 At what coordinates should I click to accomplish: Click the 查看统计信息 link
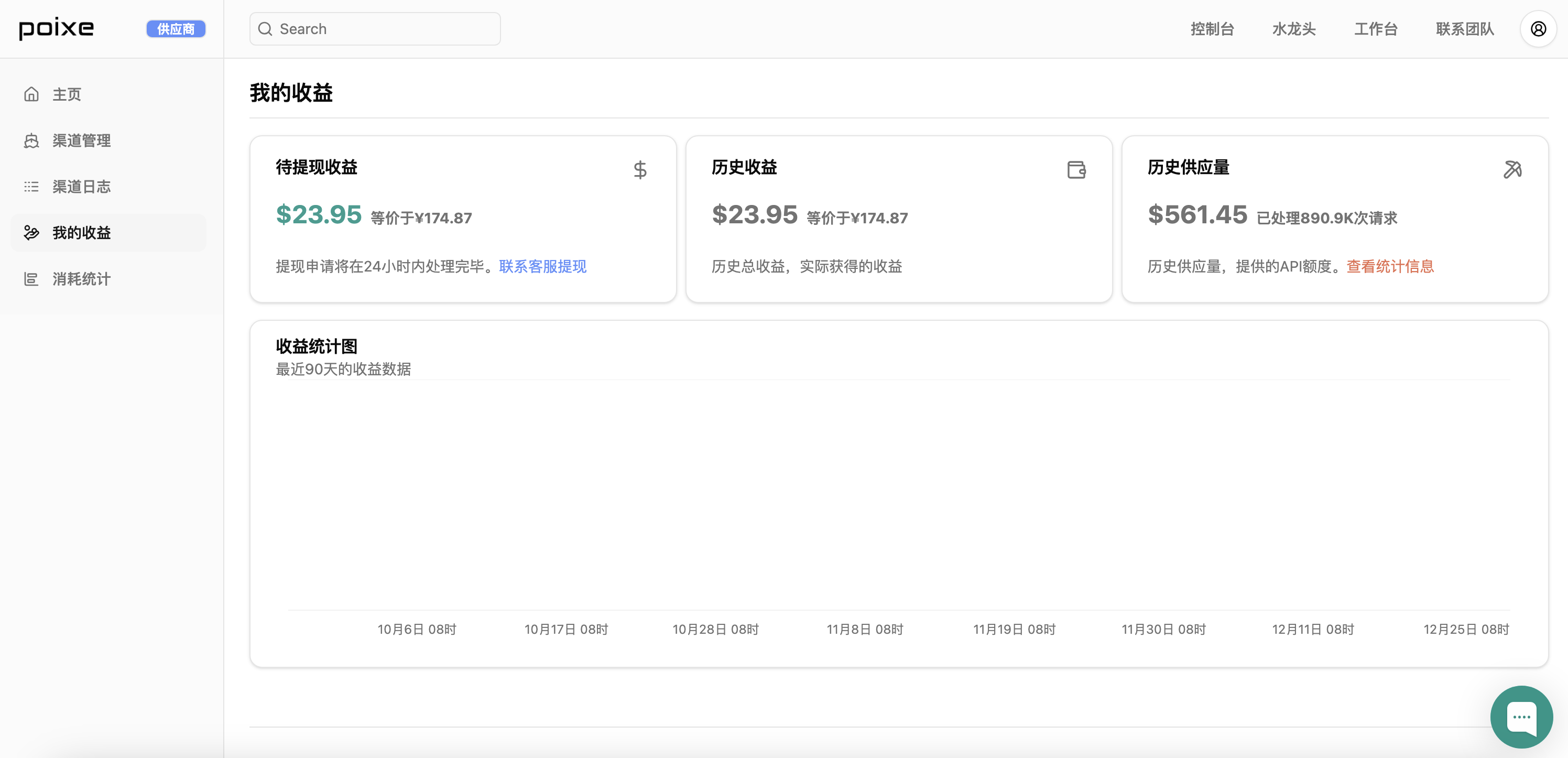coord(1390,266)
